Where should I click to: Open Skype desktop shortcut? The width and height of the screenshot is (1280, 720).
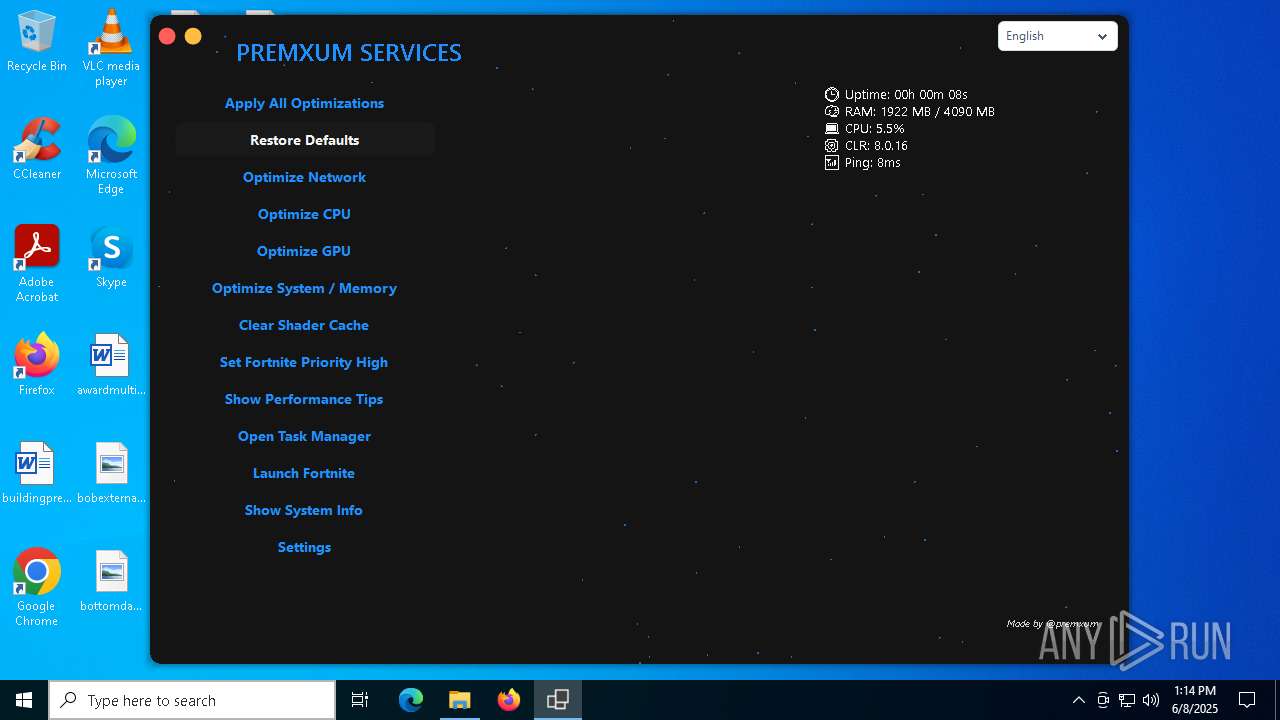(x=111, y=257)
